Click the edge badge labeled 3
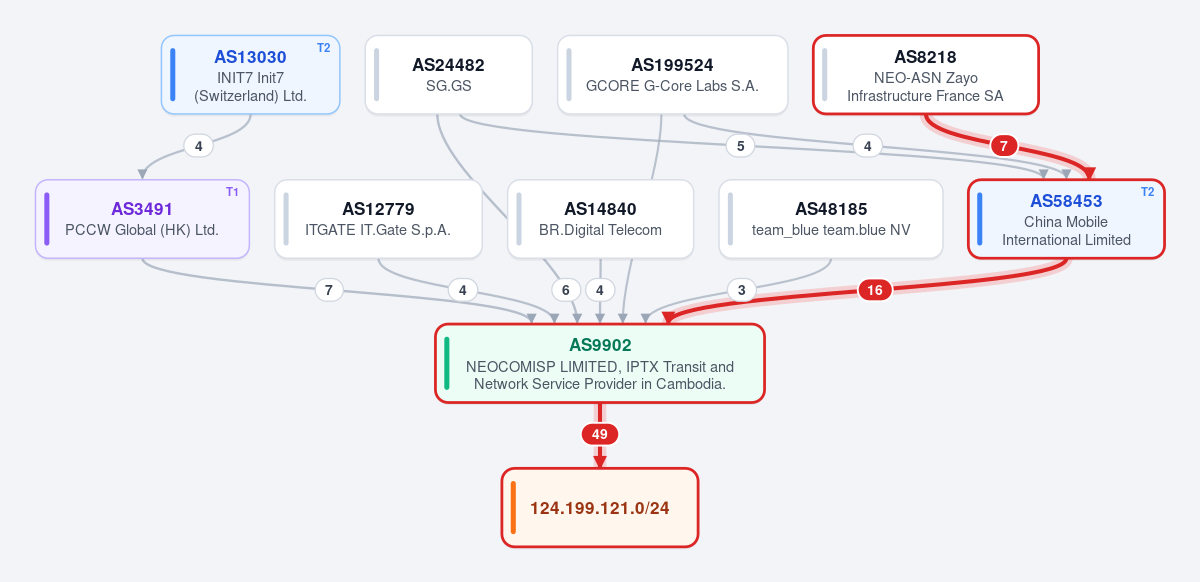This screenshot has height=582, width=1200. [x=741, y=290]
